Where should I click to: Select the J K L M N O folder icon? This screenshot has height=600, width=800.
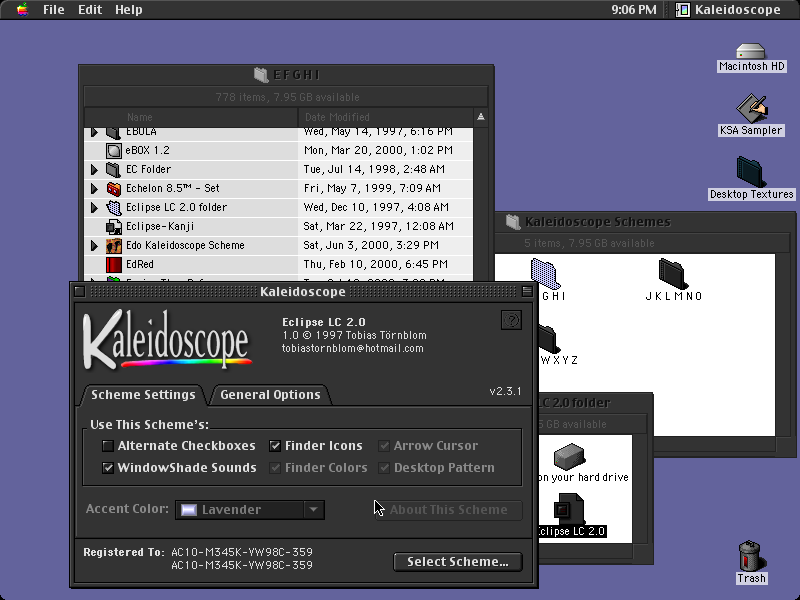(x=673, y=274)
